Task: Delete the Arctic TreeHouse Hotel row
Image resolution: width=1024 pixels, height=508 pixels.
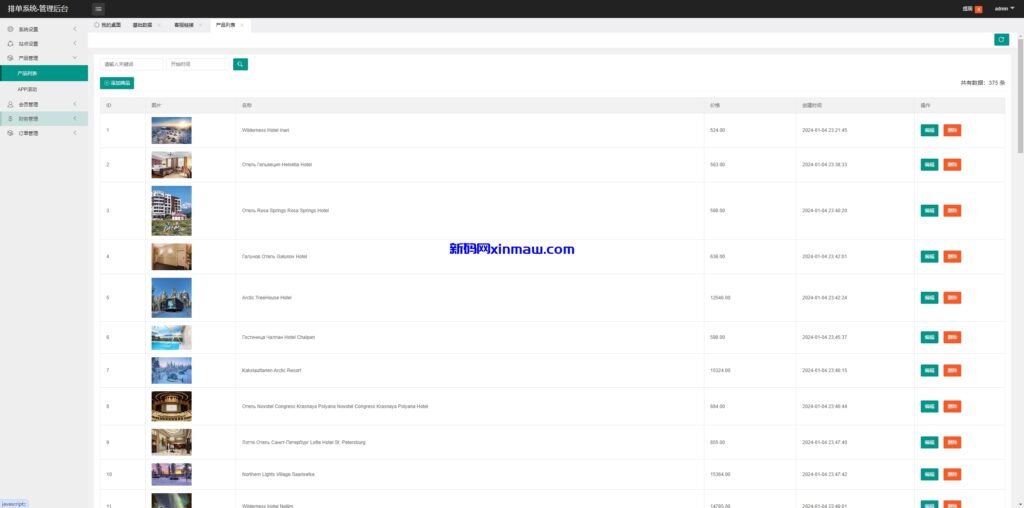Action: (x=952, y=298)
